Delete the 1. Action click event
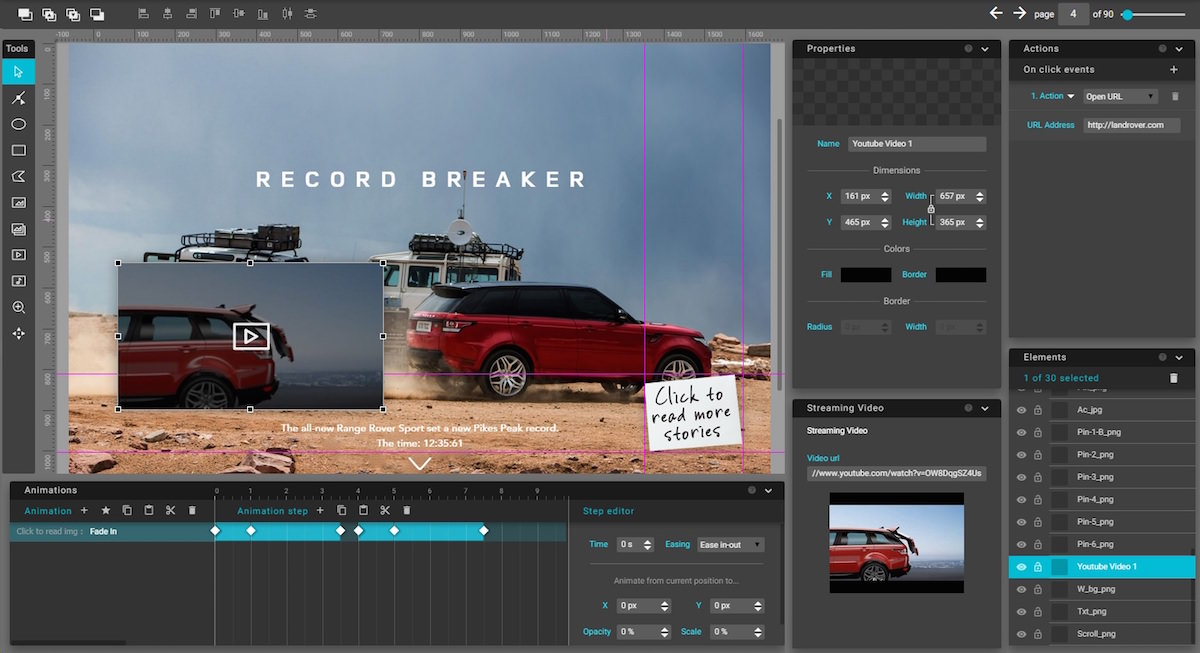 (x=1175, y=96)
